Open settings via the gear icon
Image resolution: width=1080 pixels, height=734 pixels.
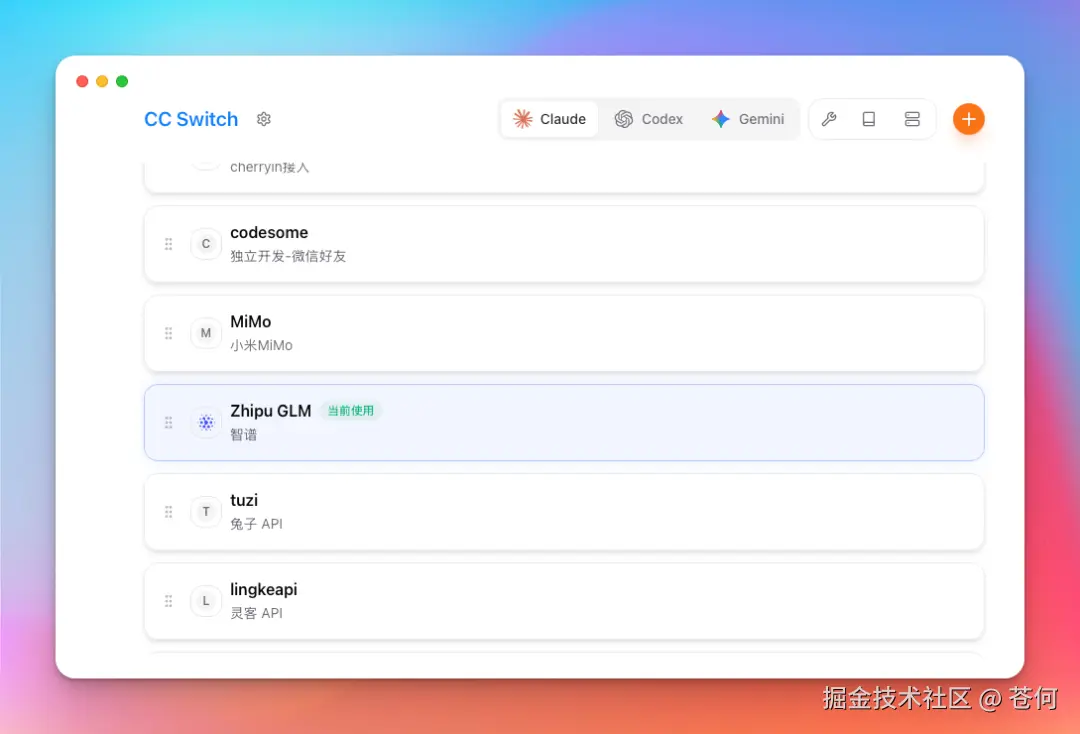(263, 119)
